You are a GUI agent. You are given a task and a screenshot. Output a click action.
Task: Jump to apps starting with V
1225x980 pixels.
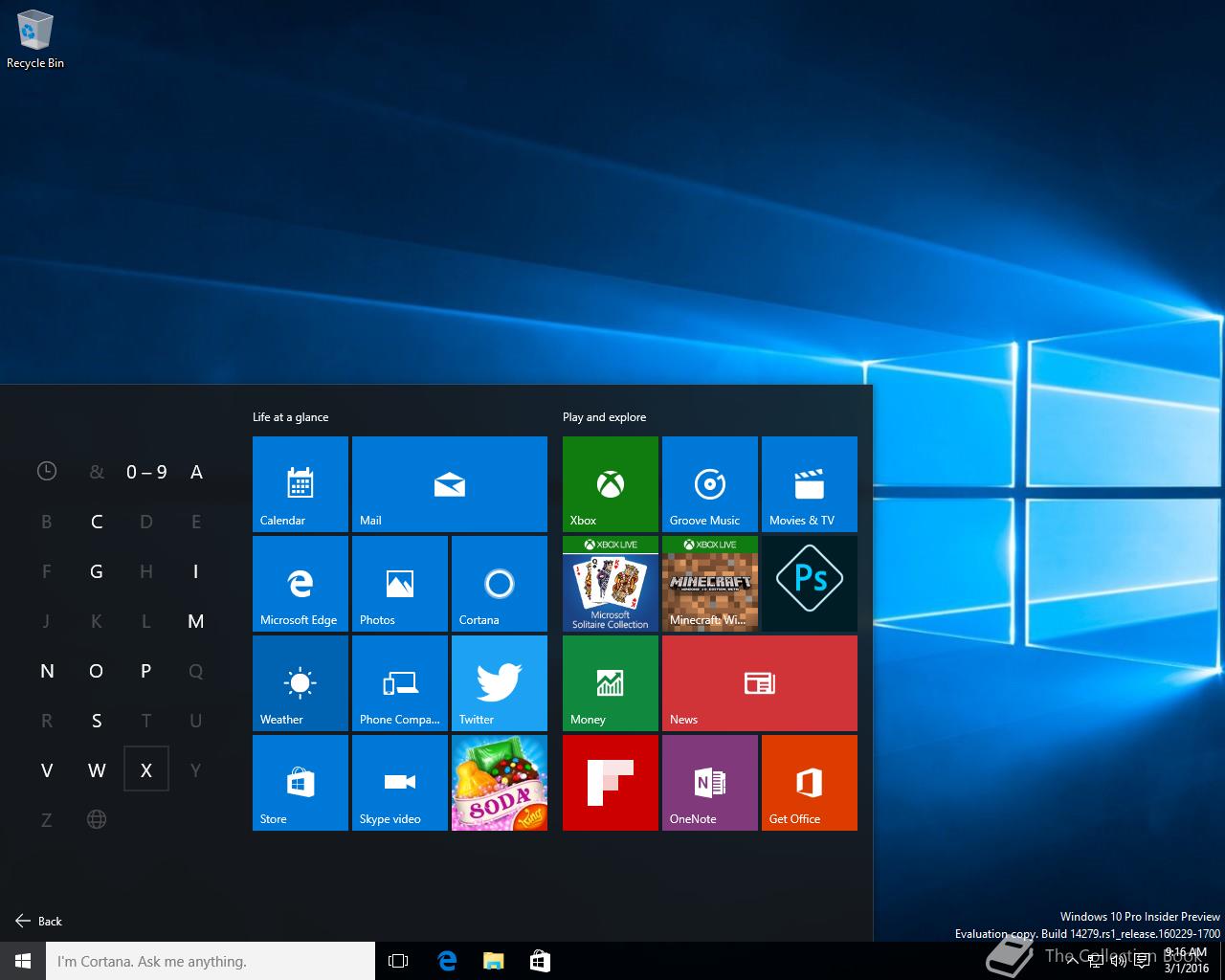tap(47, 770)
